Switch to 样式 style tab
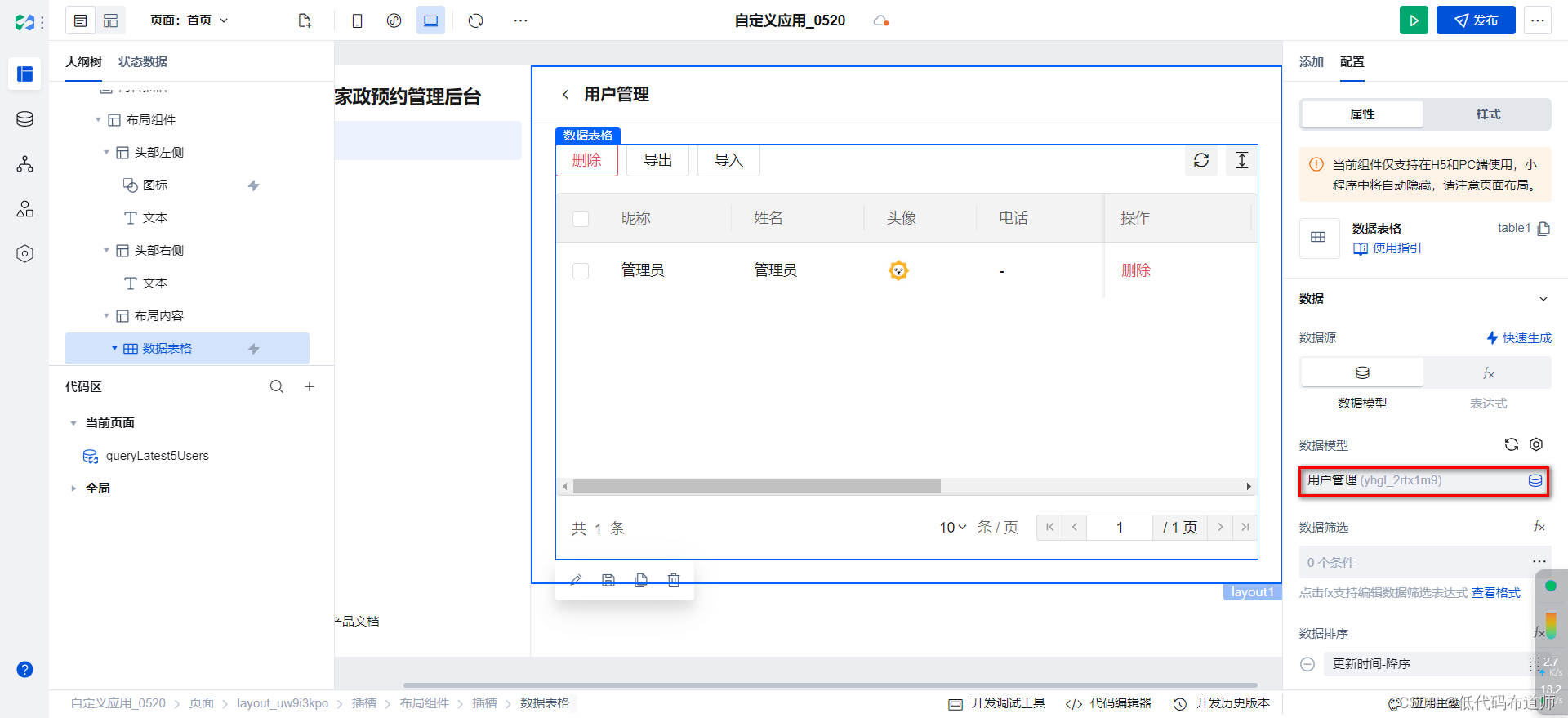Image resolution: width=1568 pixels, height=718 pixels. [x=1488, y=114]
